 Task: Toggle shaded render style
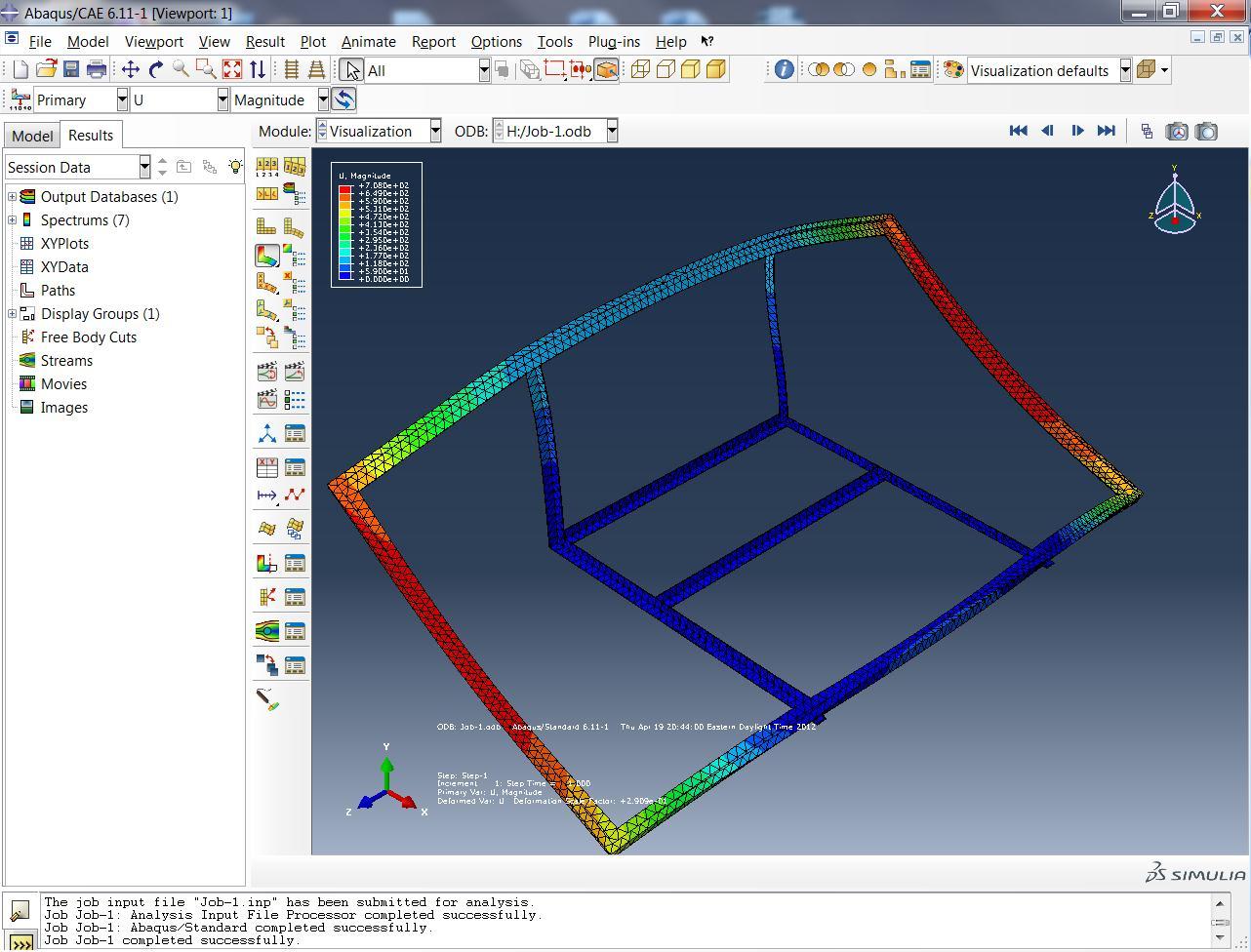coord(715,69)
